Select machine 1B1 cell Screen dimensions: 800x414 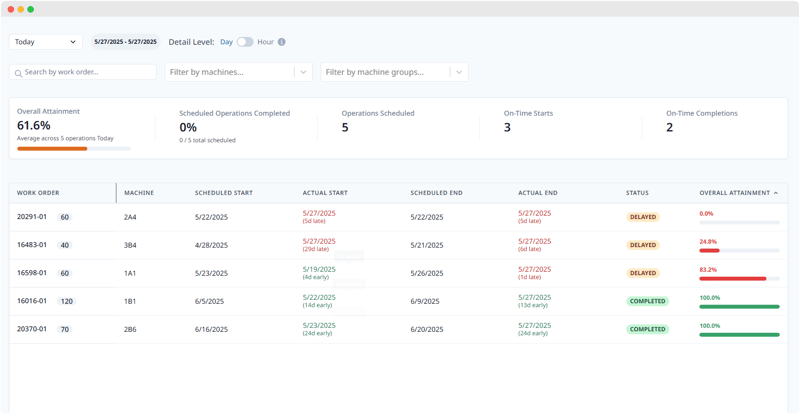(130, 302)
